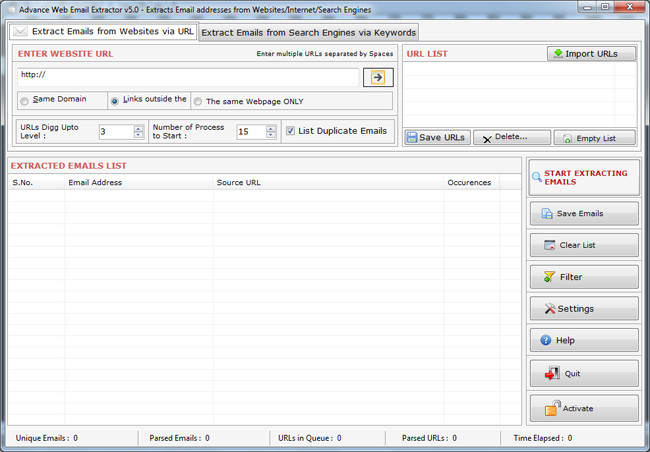Screen dimensions: 650x452
Task: Click the exit door icon on Quit
Action: point(552,373)
